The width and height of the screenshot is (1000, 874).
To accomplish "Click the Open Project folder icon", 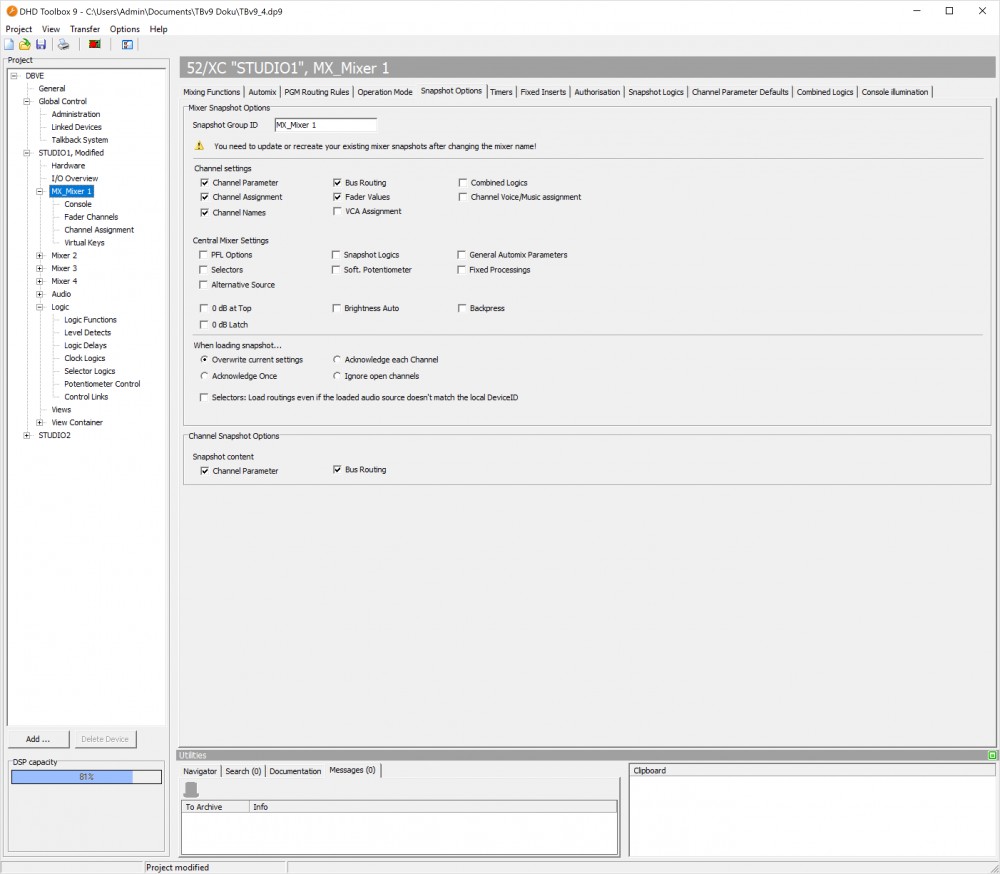I will [x=23, y=44].
